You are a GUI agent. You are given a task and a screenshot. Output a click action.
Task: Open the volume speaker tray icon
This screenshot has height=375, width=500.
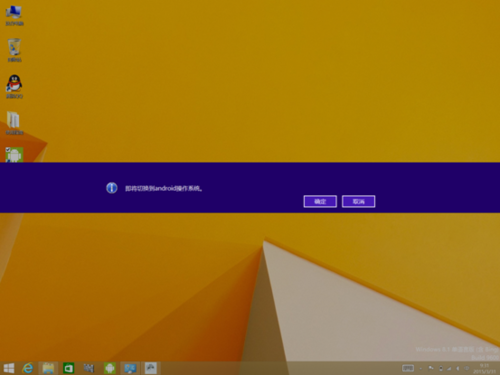458,368
